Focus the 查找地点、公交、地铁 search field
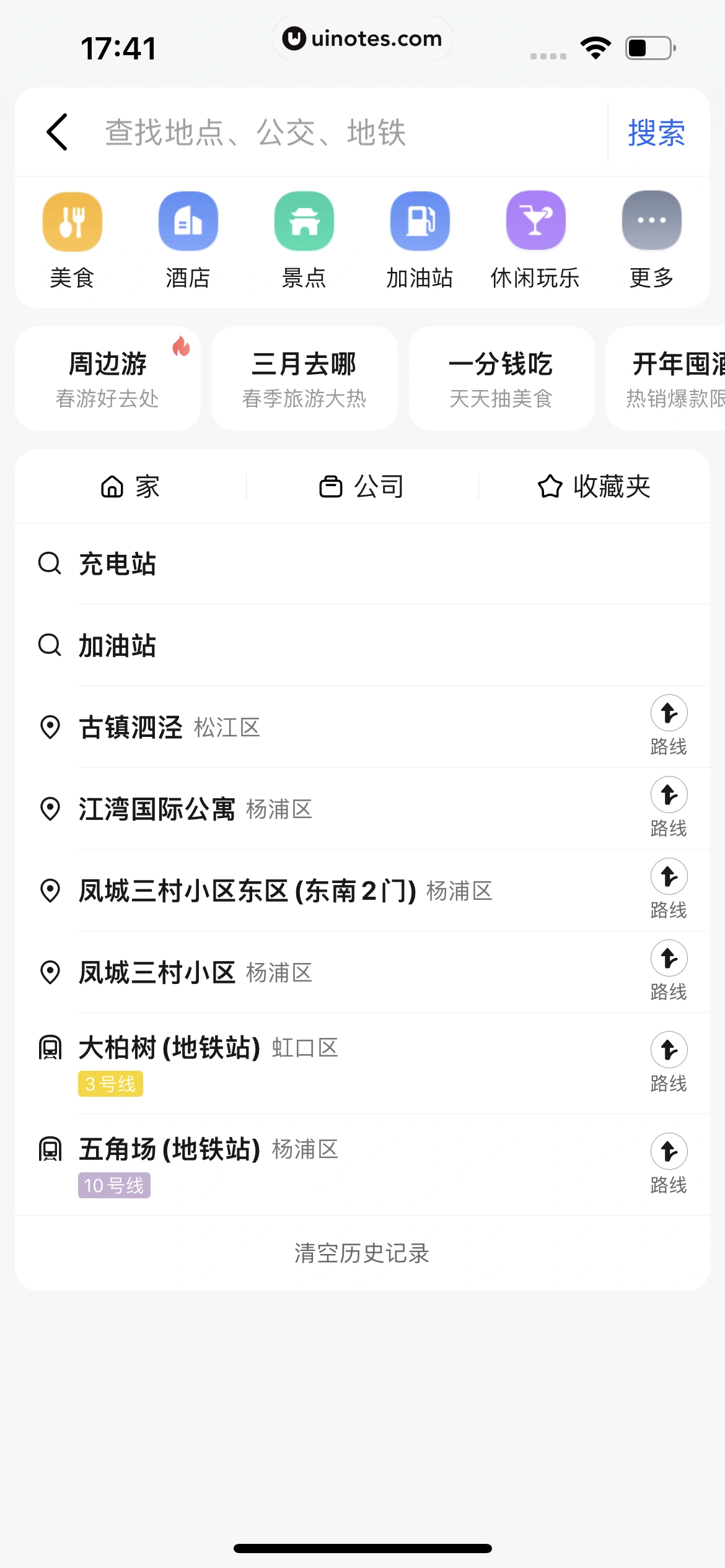The width and height of the screenshot is (725, 1568). (347, 133)
